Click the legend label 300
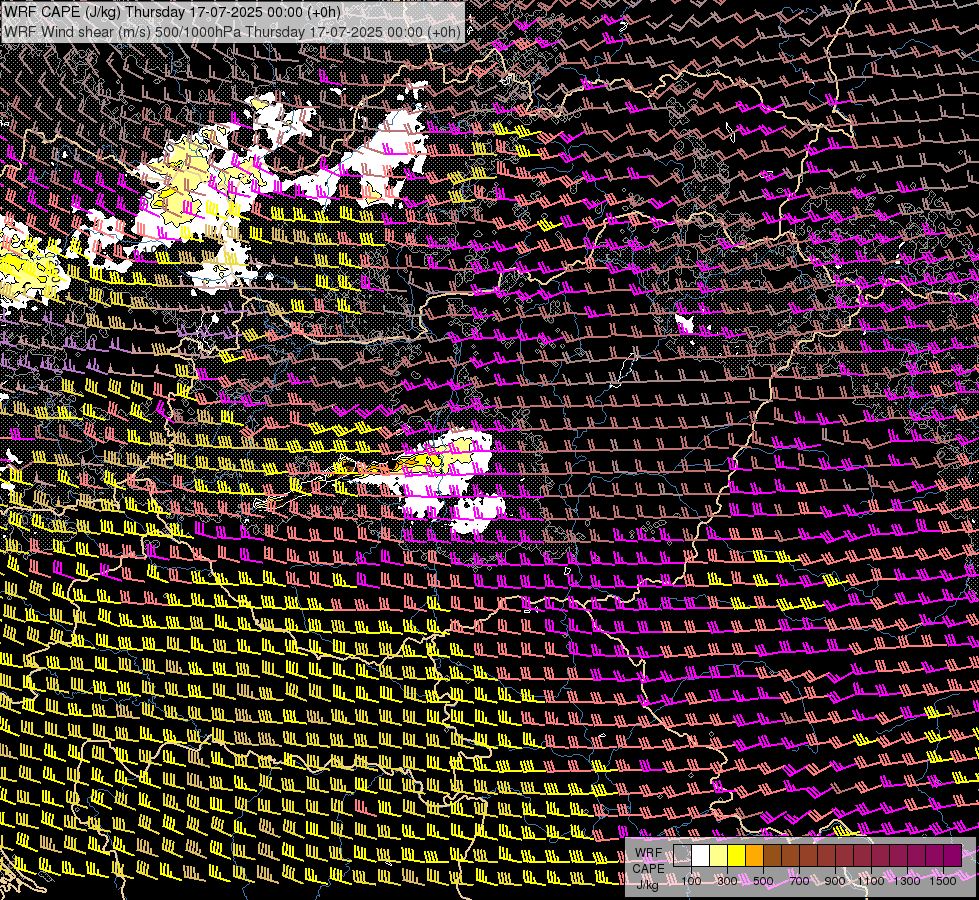979x900 pixels. (727, 881)
